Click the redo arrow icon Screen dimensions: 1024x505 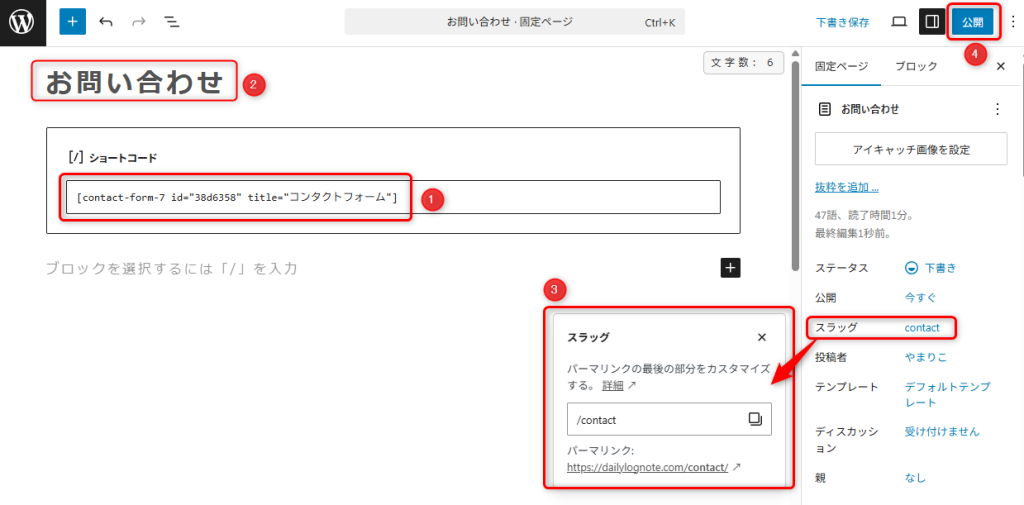coord(139,21)
